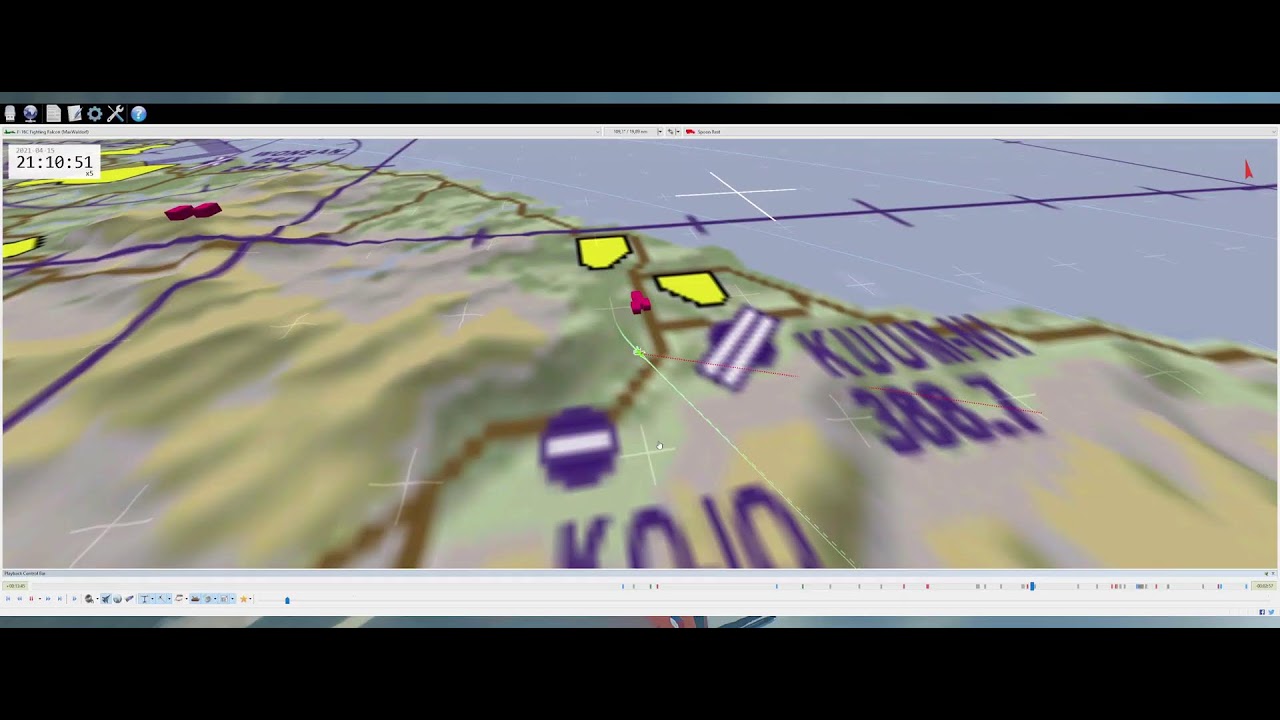Click the purple striped navaid symbol beside KUUNMI
The height and width of the screenshot is (720, 1280).
[737, 346]
